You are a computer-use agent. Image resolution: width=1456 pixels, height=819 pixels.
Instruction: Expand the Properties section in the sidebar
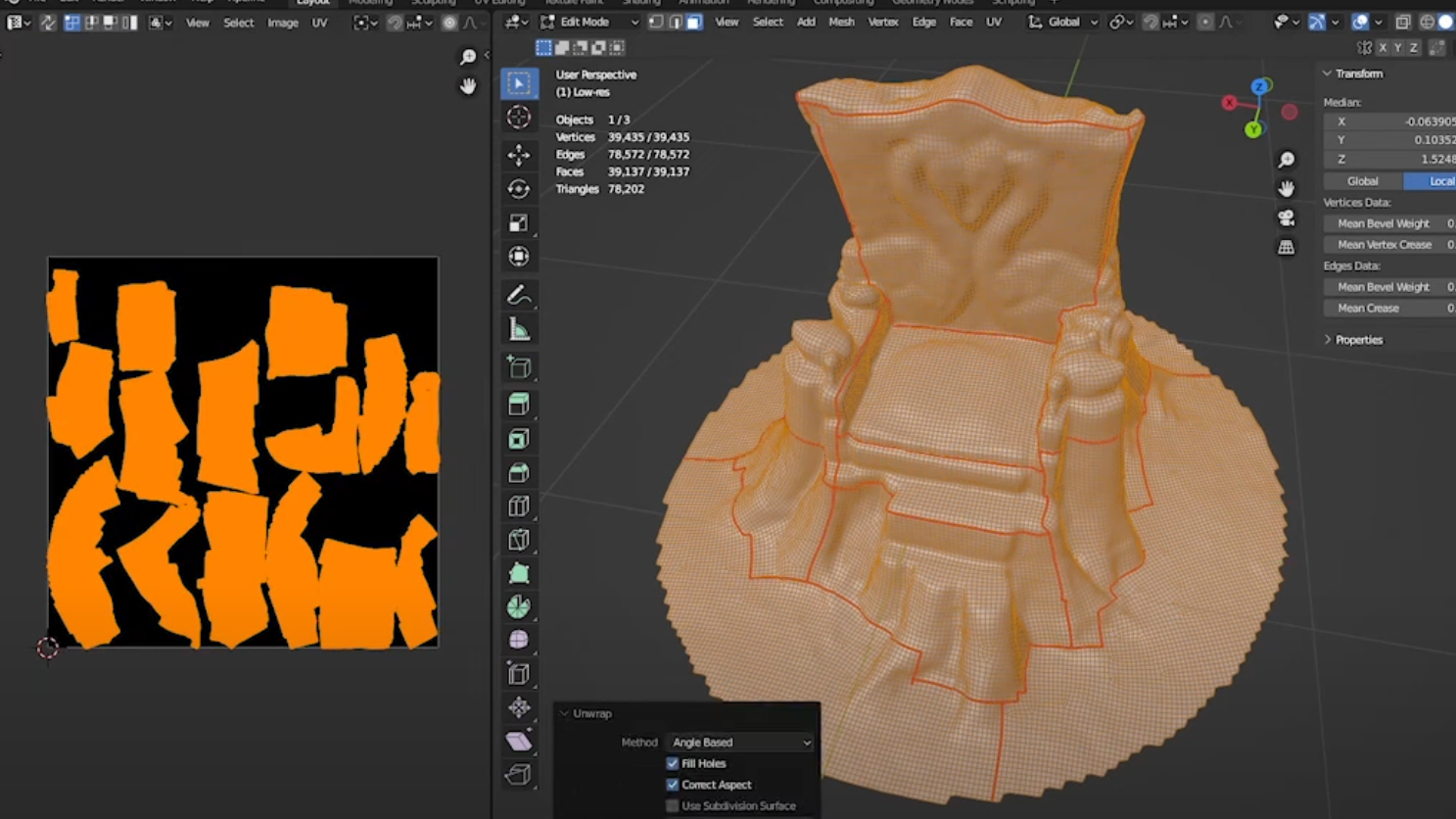(1357, 340)
